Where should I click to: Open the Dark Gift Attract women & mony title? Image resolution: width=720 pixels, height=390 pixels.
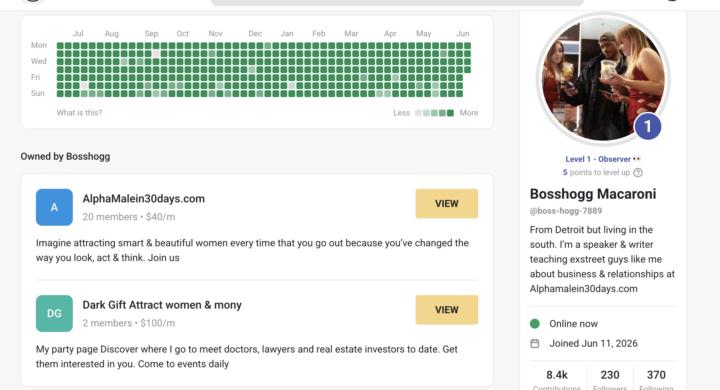coord(162,305)
